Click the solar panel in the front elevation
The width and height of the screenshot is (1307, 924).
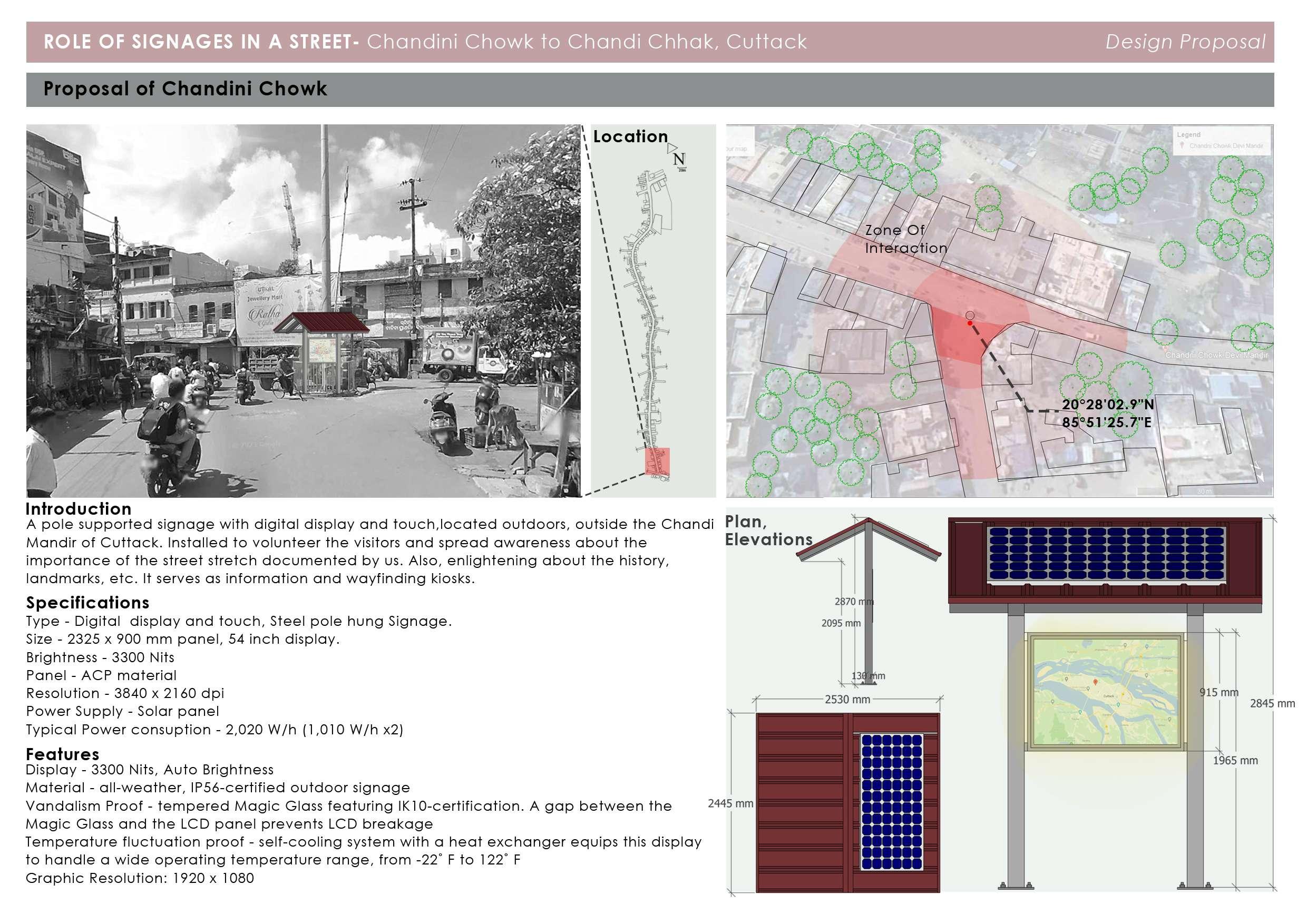[x=1106, y=553]
